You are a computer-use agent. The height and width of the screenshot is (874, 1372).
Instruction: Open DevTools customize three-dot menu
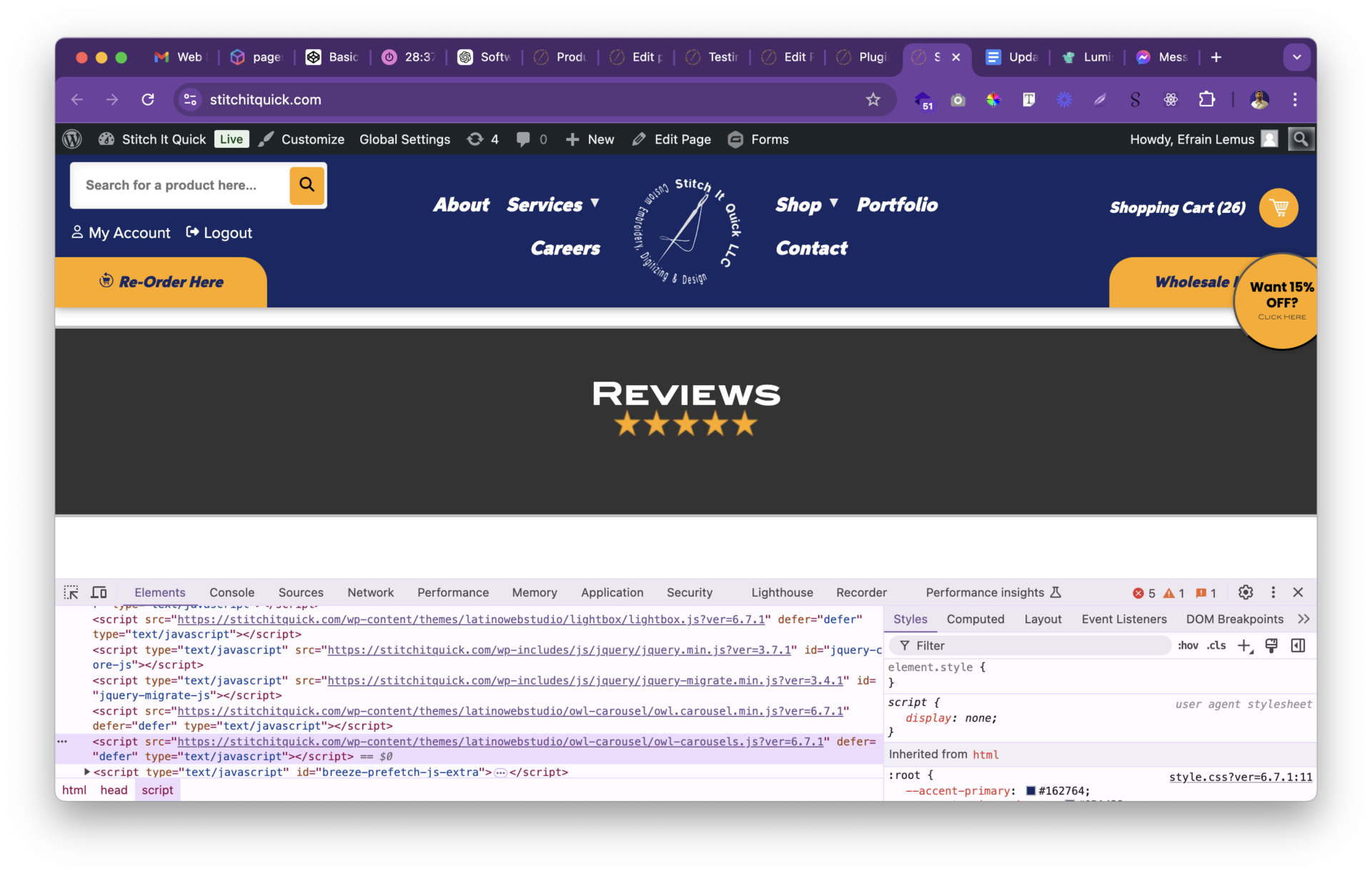pos(1273,592)
